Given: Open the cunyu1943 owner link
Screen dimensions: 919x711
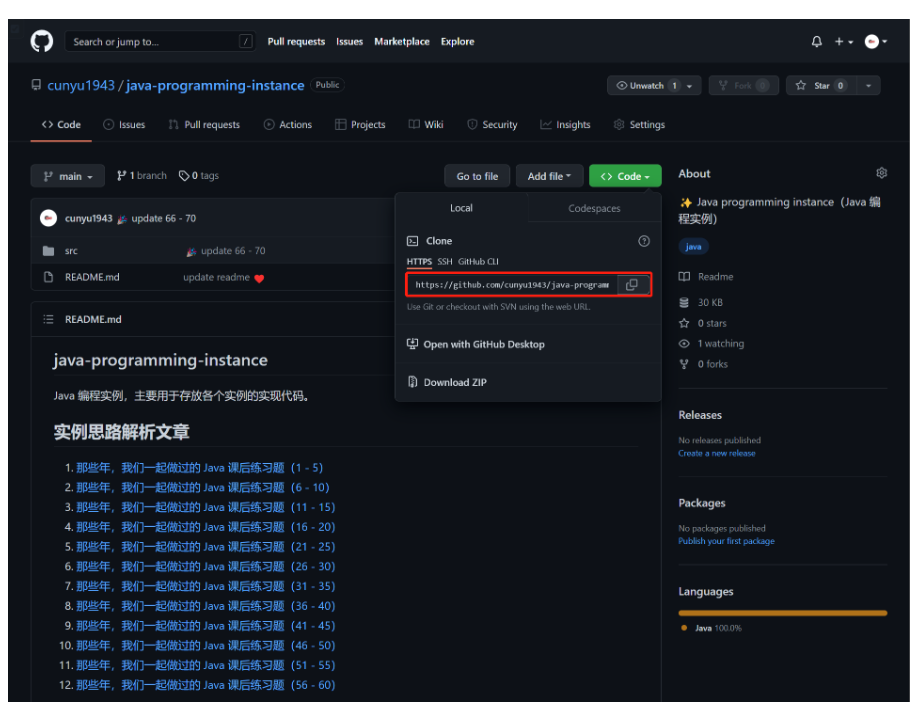Looking at the screenshot, I should pos(81,86).
